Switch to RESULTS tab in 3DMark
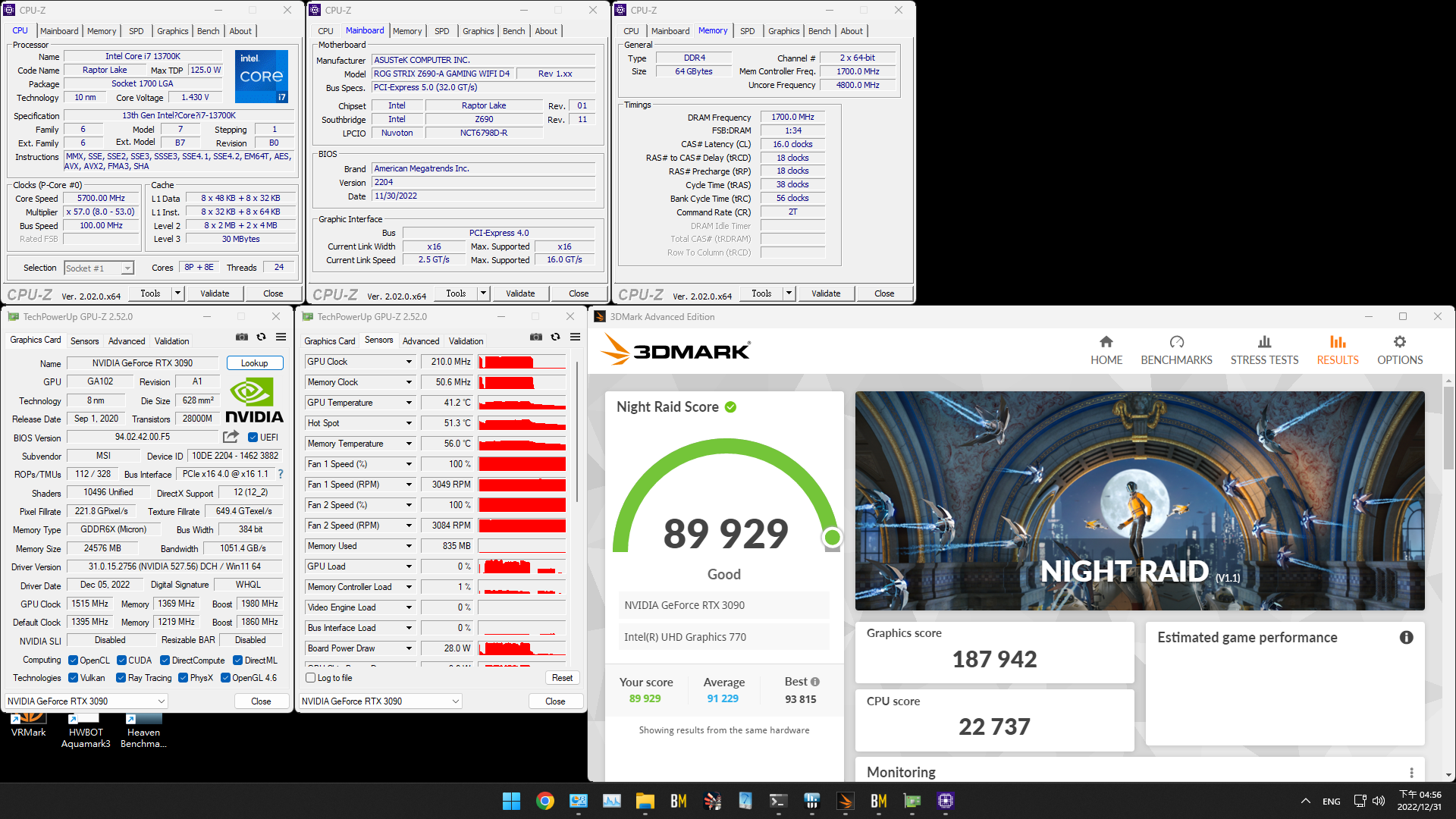The image size is (1456, 819). (1338, 350)
